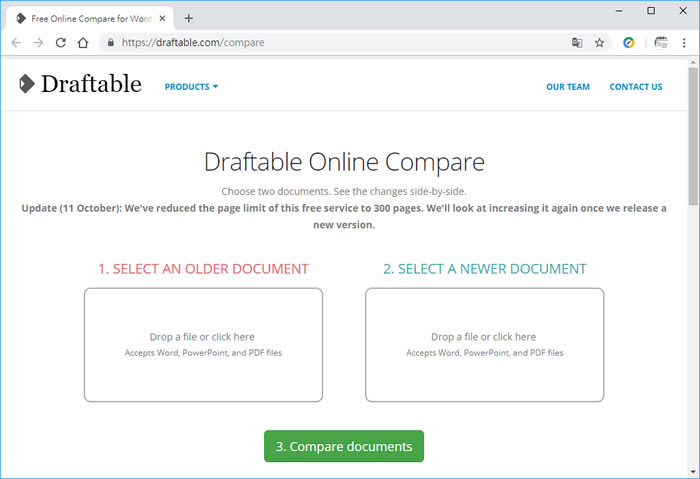Click the Draftable Online Compare heading
The height and width of the screenshot is (479, 700).
tap(344, 162)
